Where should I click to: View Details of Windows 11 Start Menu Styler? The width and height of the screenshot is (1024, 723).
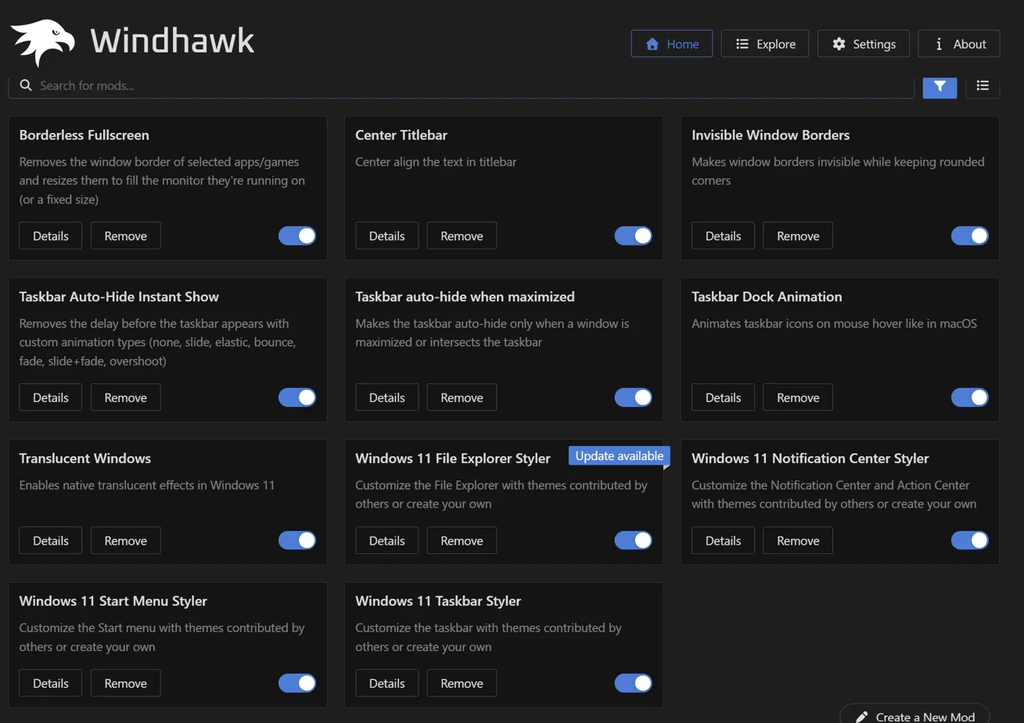click(50, 683)
